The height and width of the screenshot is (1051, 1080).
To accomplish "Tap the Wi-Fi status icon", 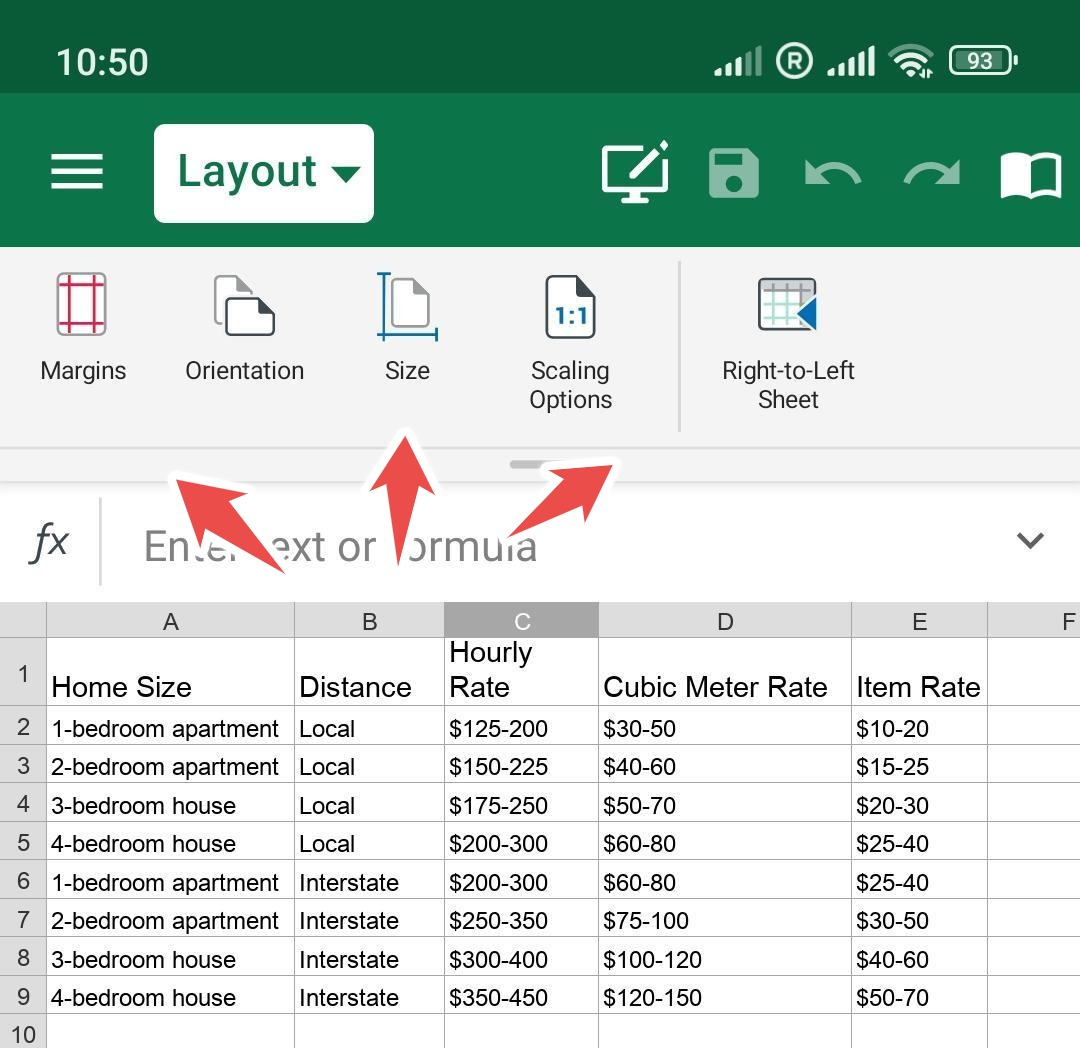I will 911,61.
